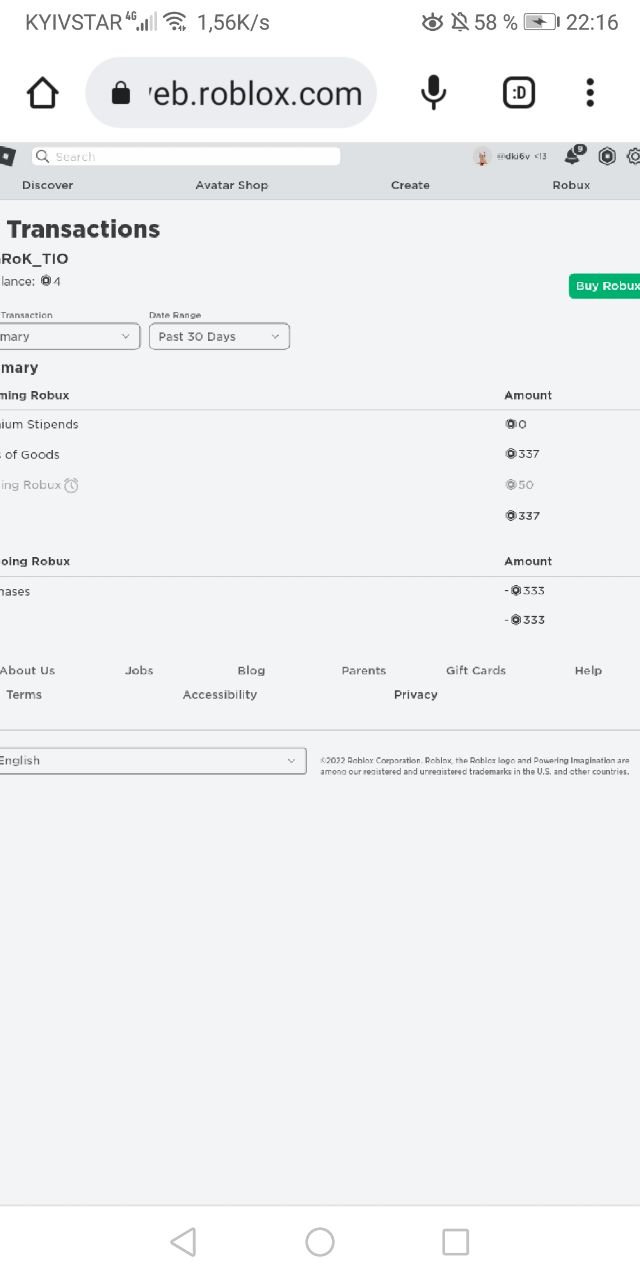Open the notifications bell icon

click(x=573, y=155)
